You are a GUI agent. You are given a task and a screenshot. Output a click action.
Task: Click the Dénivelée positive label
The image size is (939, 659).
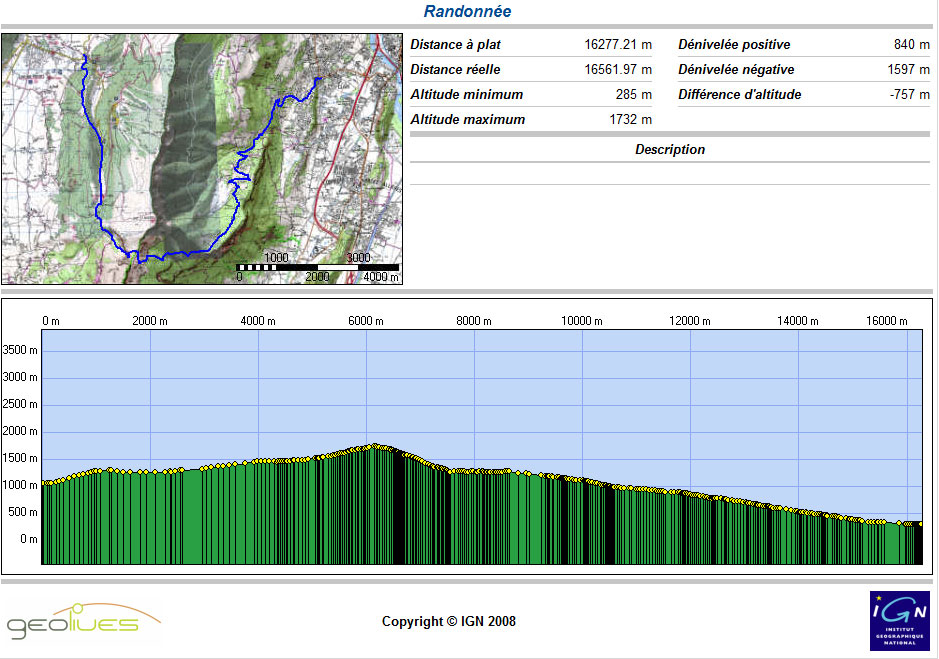pos(734,45)
